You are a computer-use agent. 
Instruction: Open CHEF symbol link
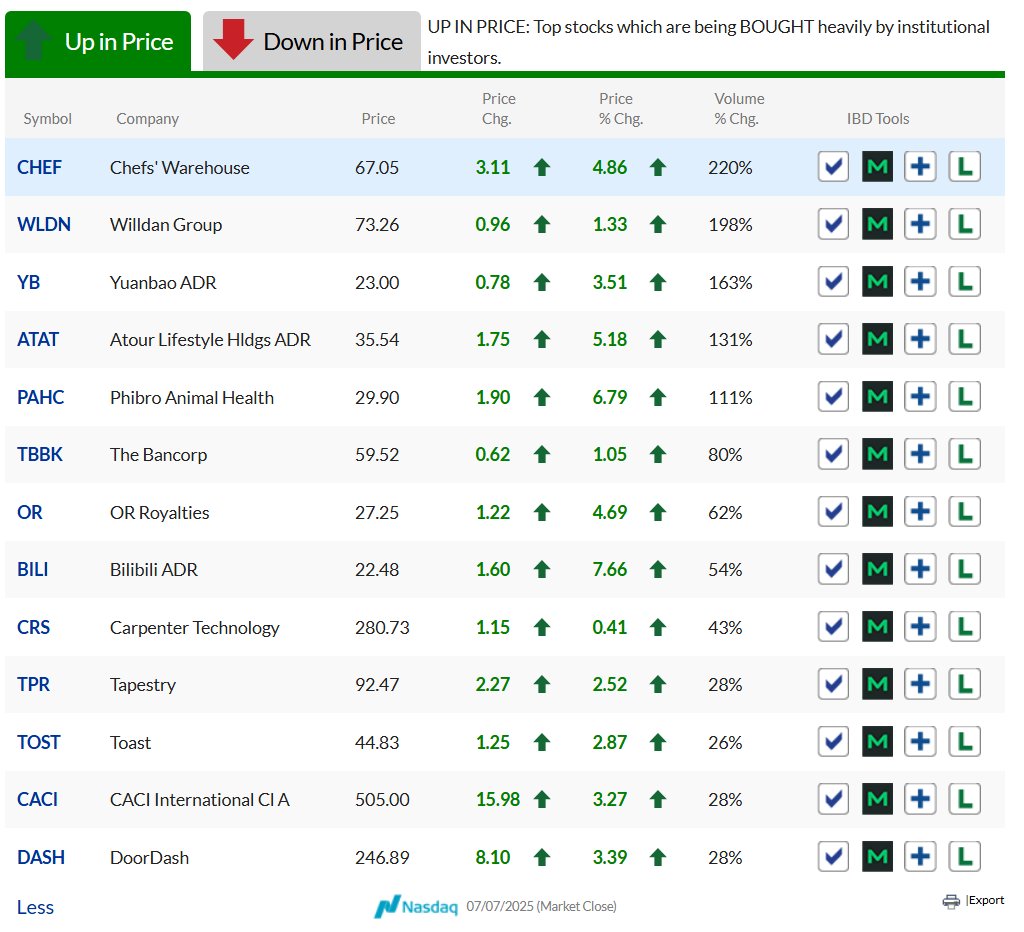tap(39, 168)
